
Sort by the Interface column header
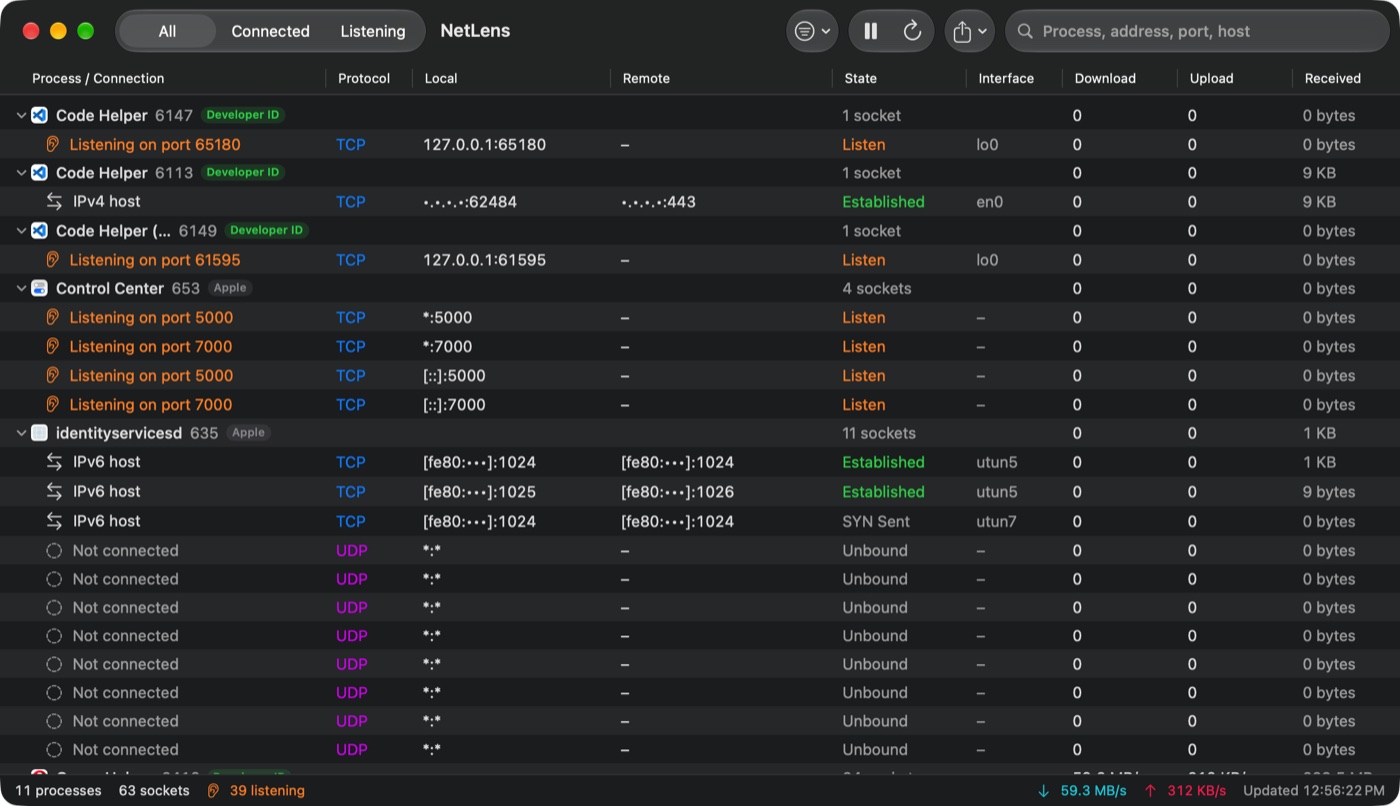[x=1006, y=78]
